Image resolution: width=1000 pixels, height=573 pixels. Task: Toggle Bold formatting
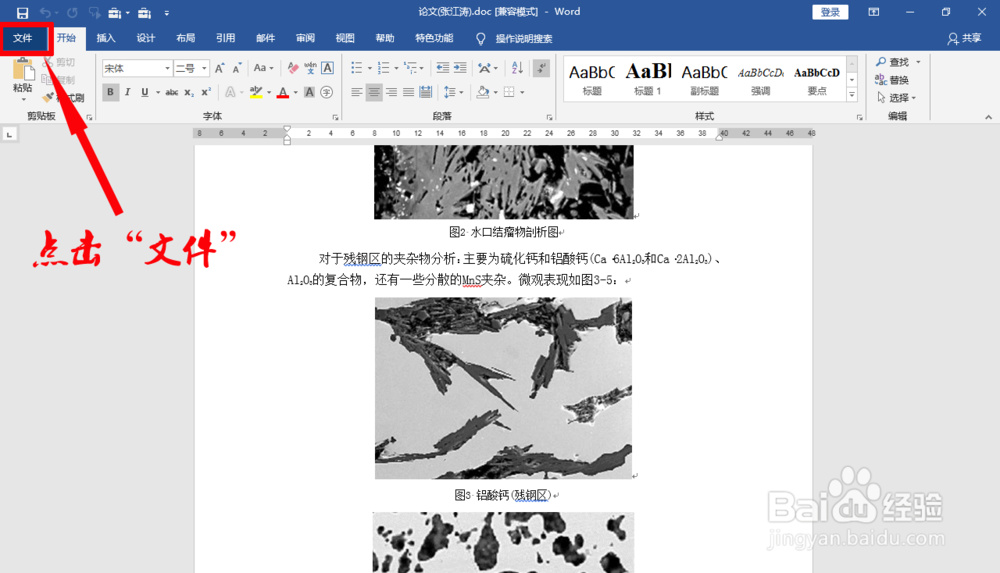110,93
